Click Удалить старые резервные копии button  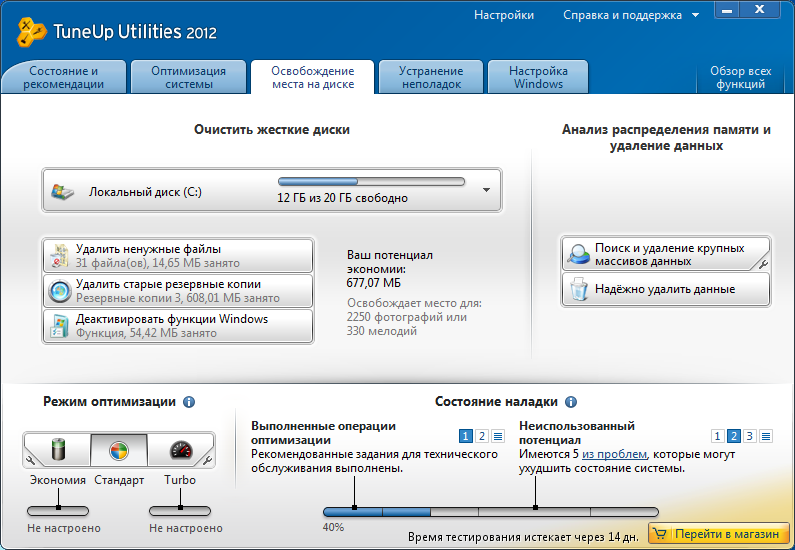[x=178, y=290]
